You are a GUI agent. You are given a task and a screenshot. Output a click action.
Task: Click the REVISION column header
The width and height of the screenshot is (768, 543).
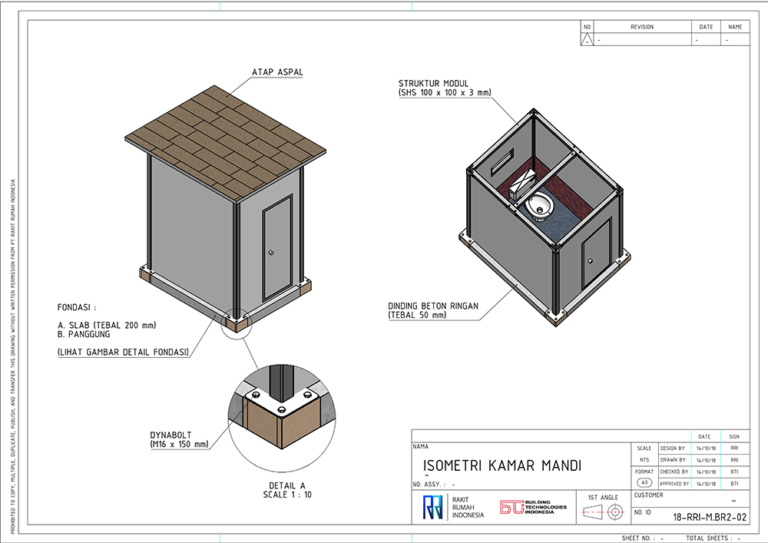641,27
